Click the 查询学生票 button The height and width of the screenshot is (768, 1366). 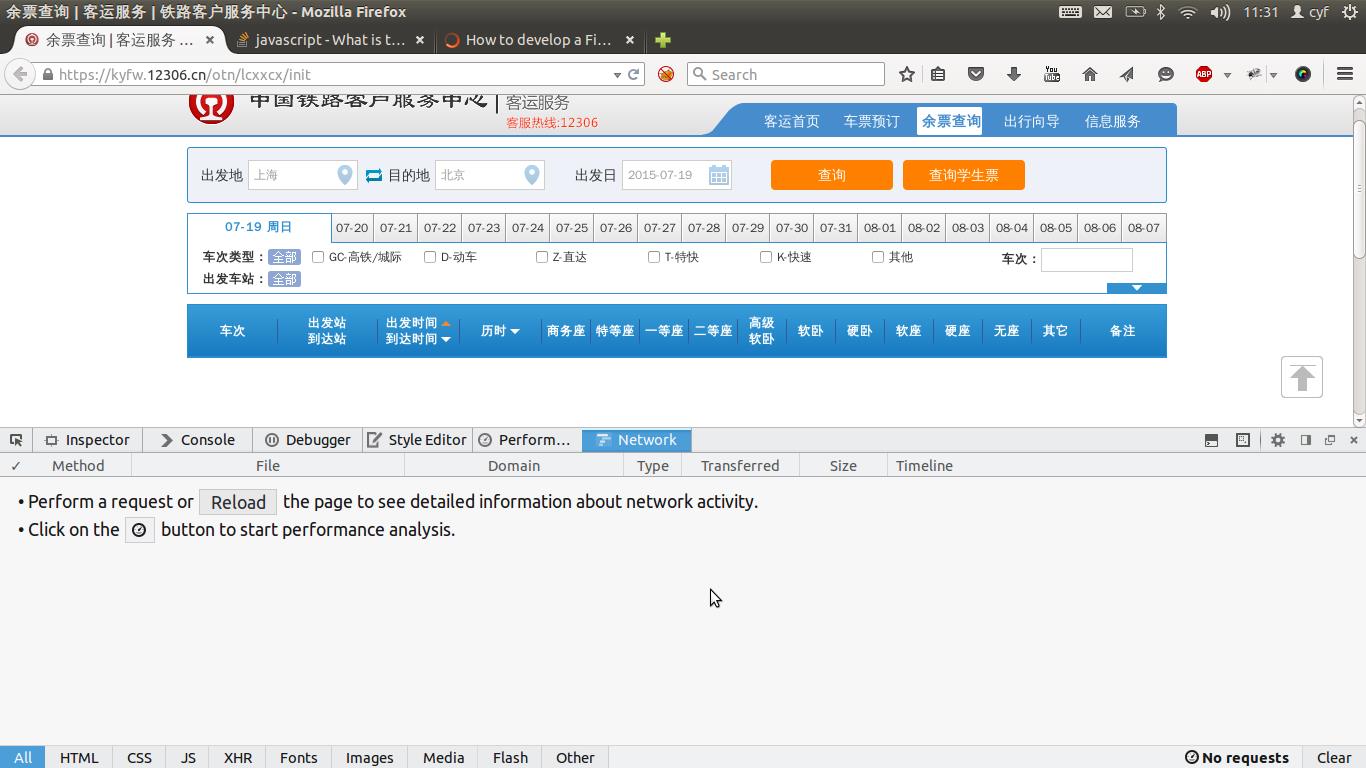(x=964, y=175)
